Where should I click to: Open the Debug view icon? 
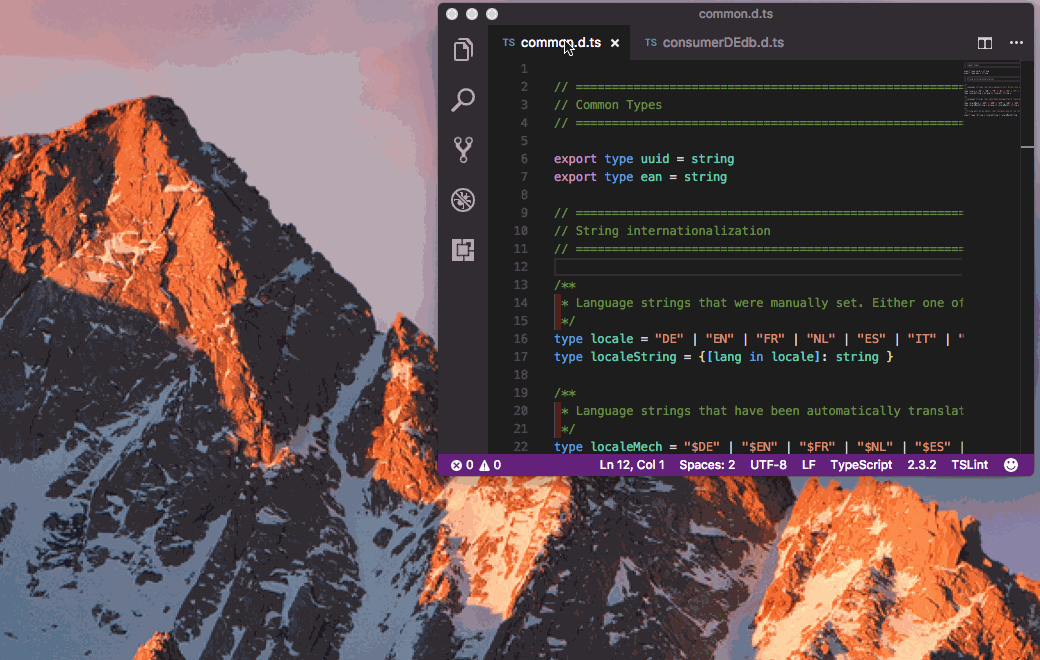[463, 200]
